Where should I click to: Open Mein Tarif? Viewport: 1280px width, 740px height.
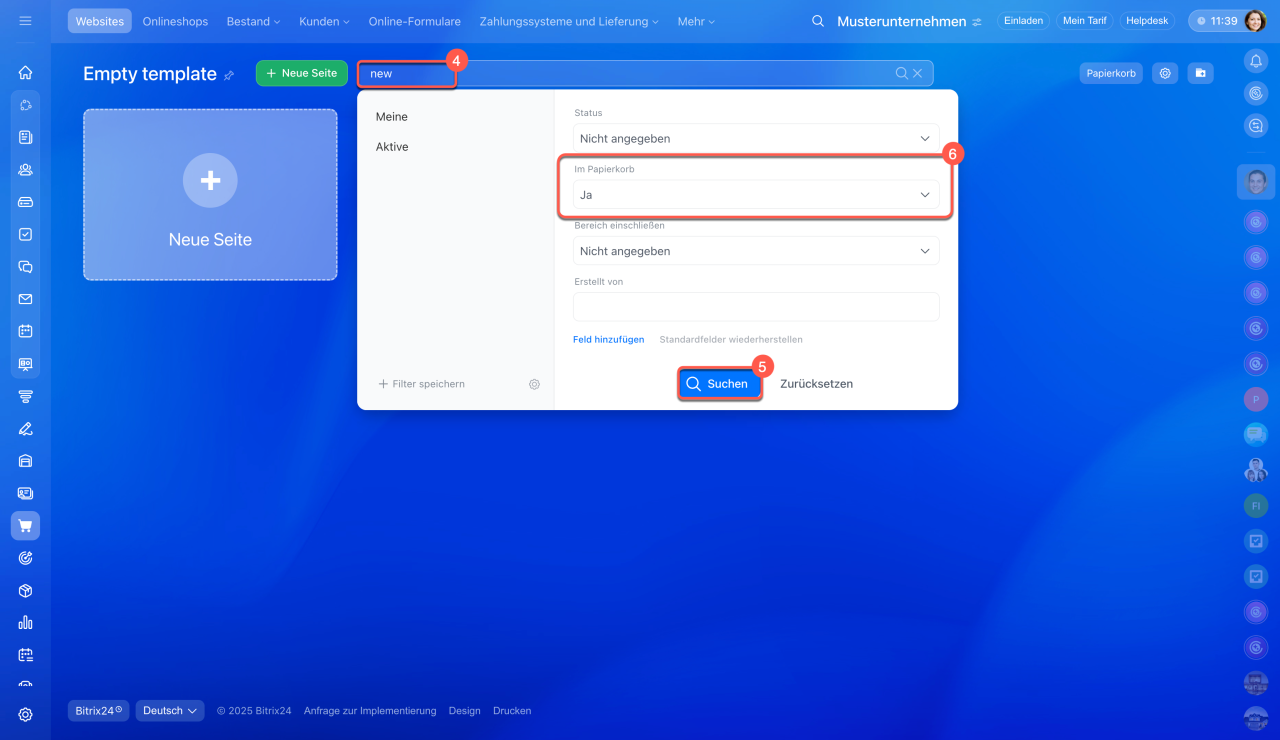(1084, 21)
